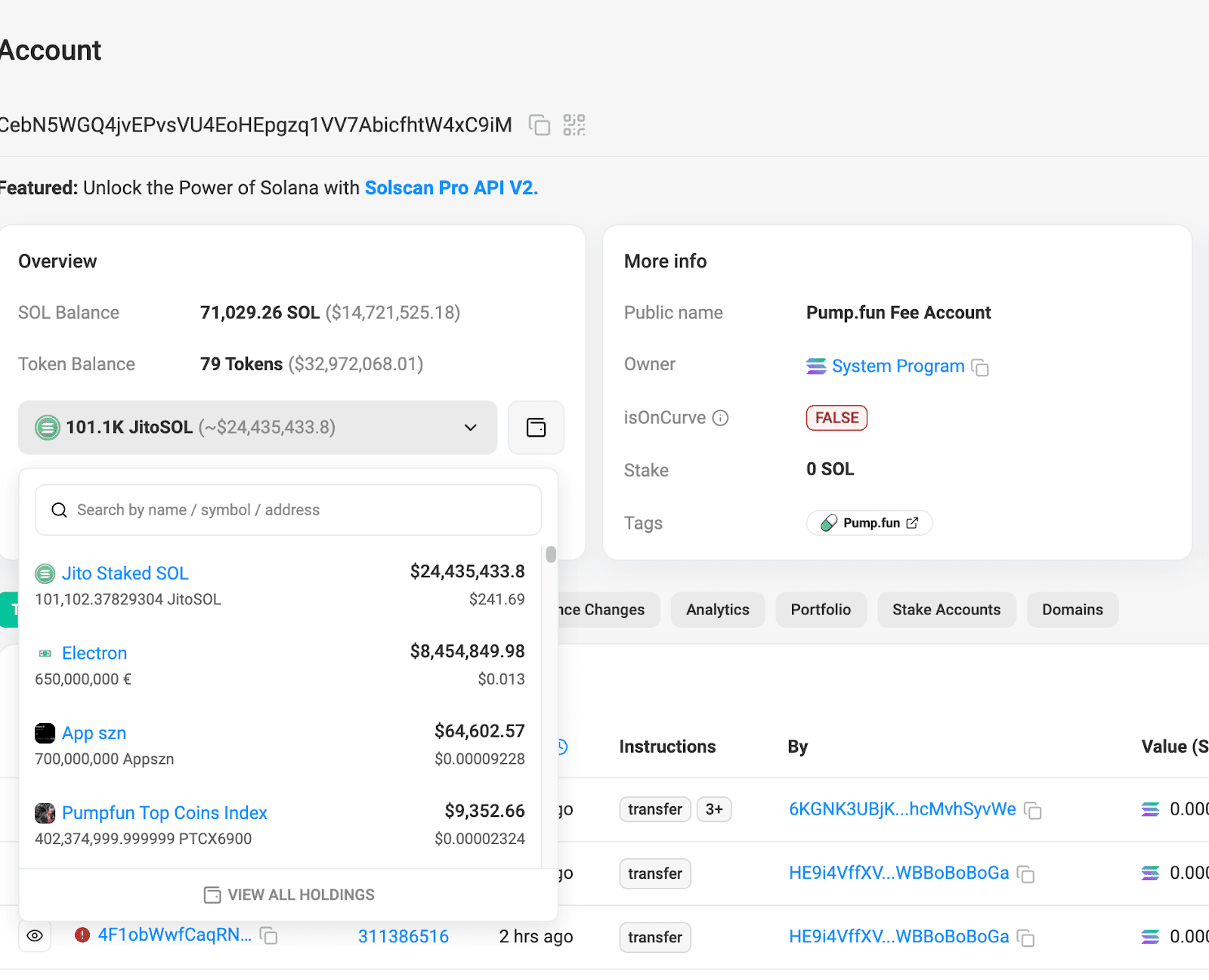Open Electron token page
The width and height of the screenshot is (1209, 980).
pos(94,653)
